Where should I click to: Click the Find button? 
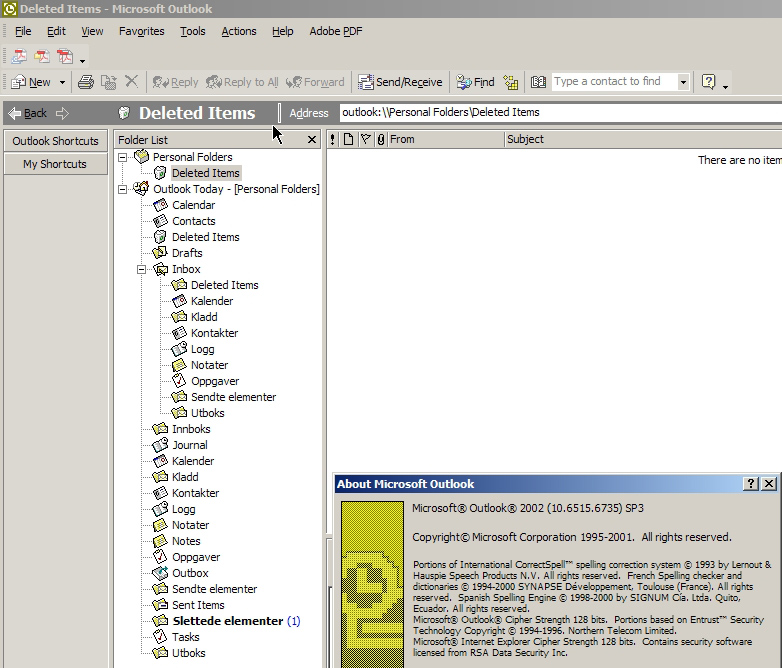coord(475,82)
